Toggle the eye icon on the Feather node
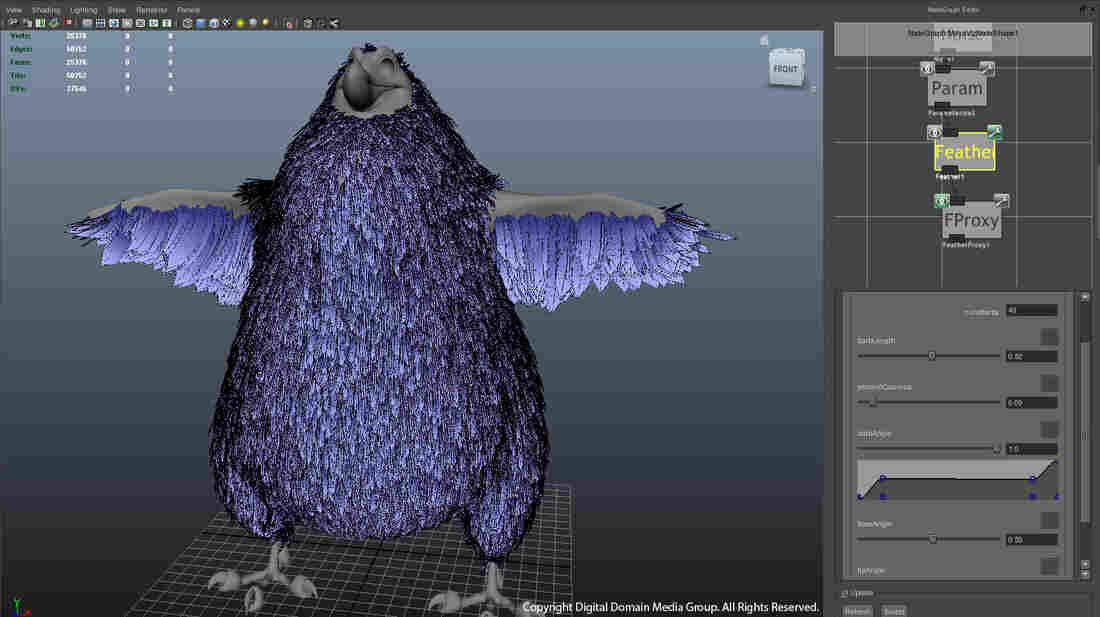The width and height of the screenshot is (1100, 617). pos(934,133)
